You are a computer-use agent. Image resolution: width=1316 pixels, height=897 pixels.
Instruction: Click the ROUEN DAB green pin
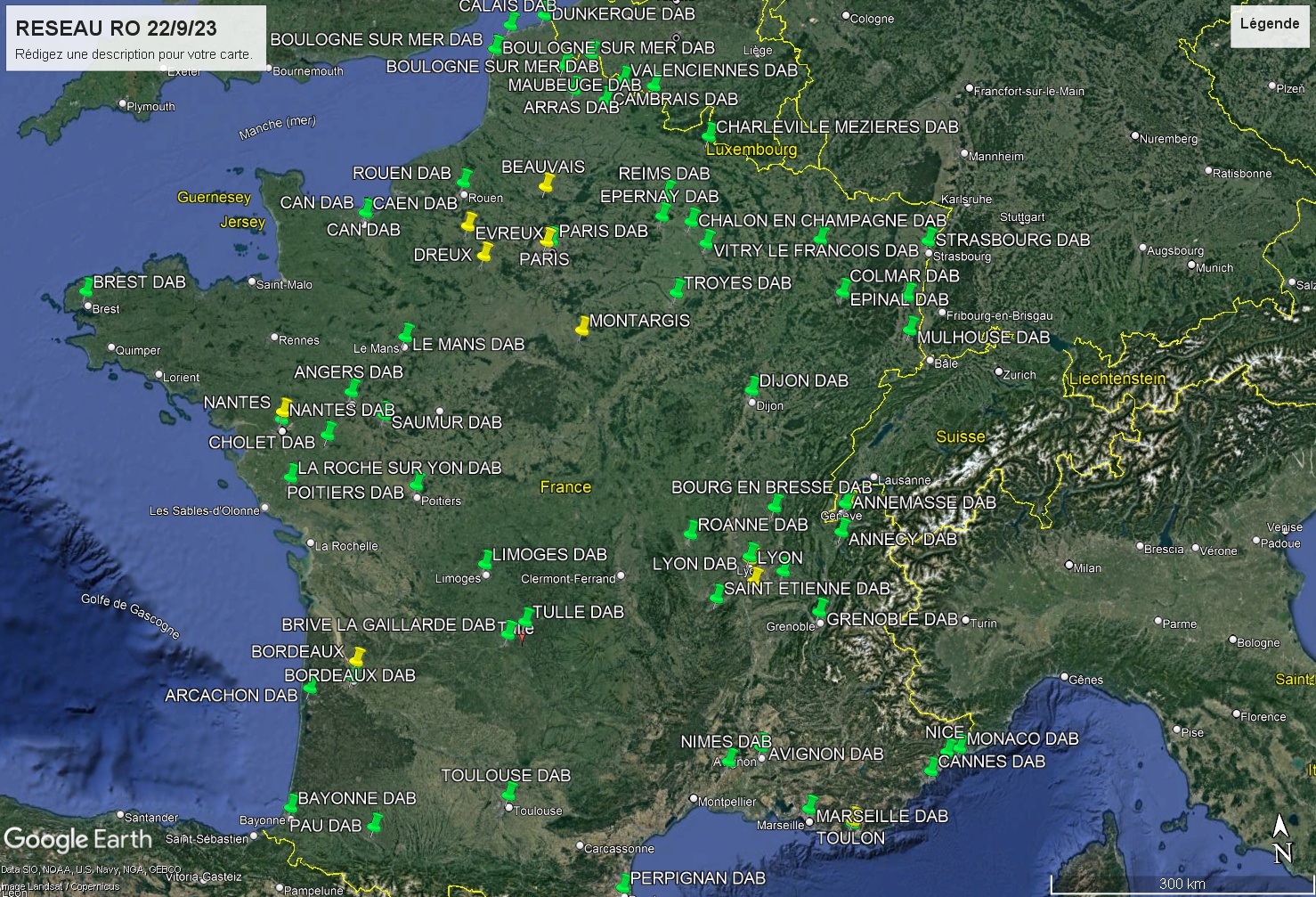click(x=464, y=177)
